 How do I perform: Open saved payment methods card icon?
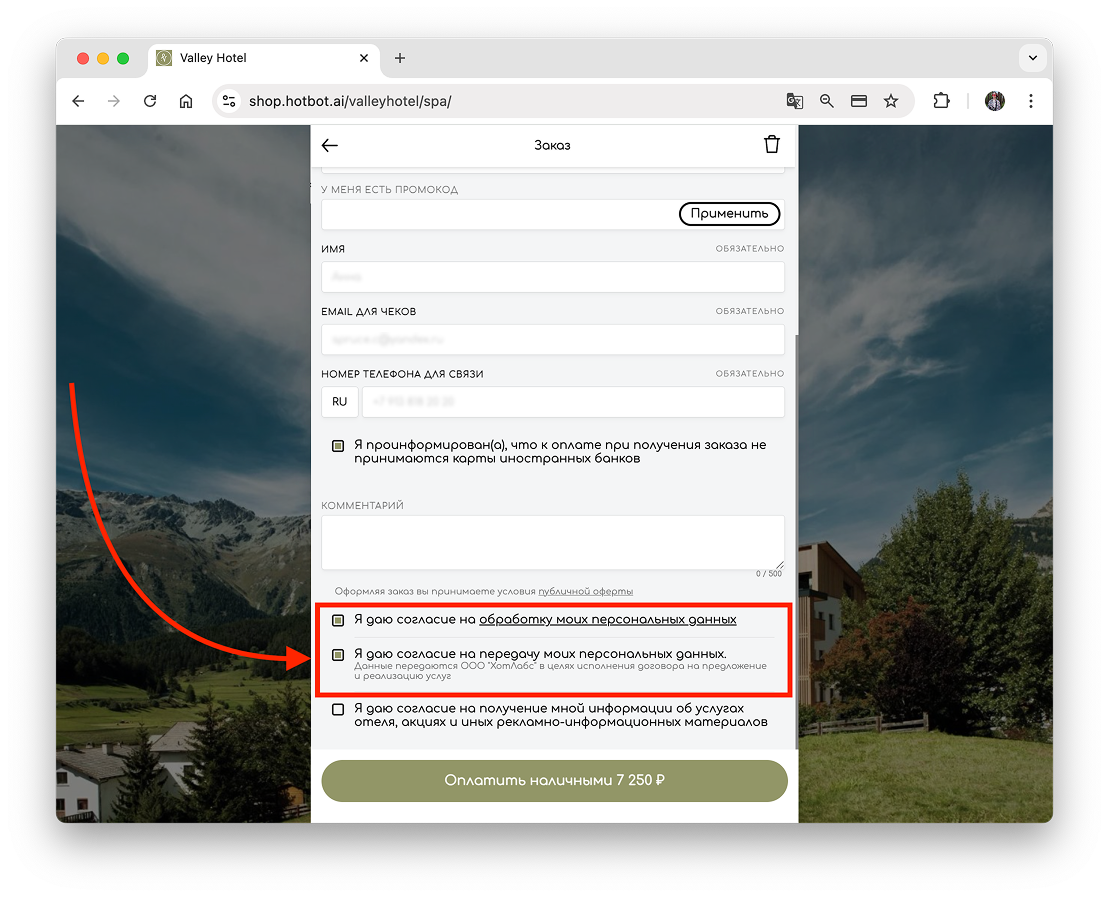[859, 101]
